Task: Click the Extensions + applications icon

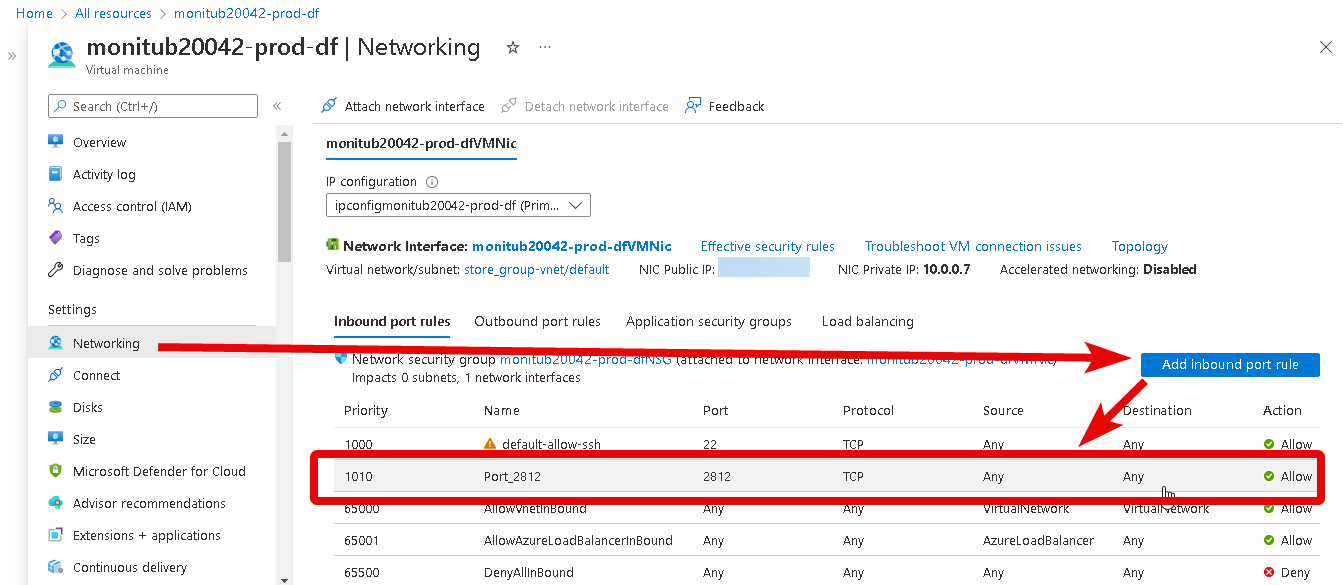Action: [x=56, y=535]
